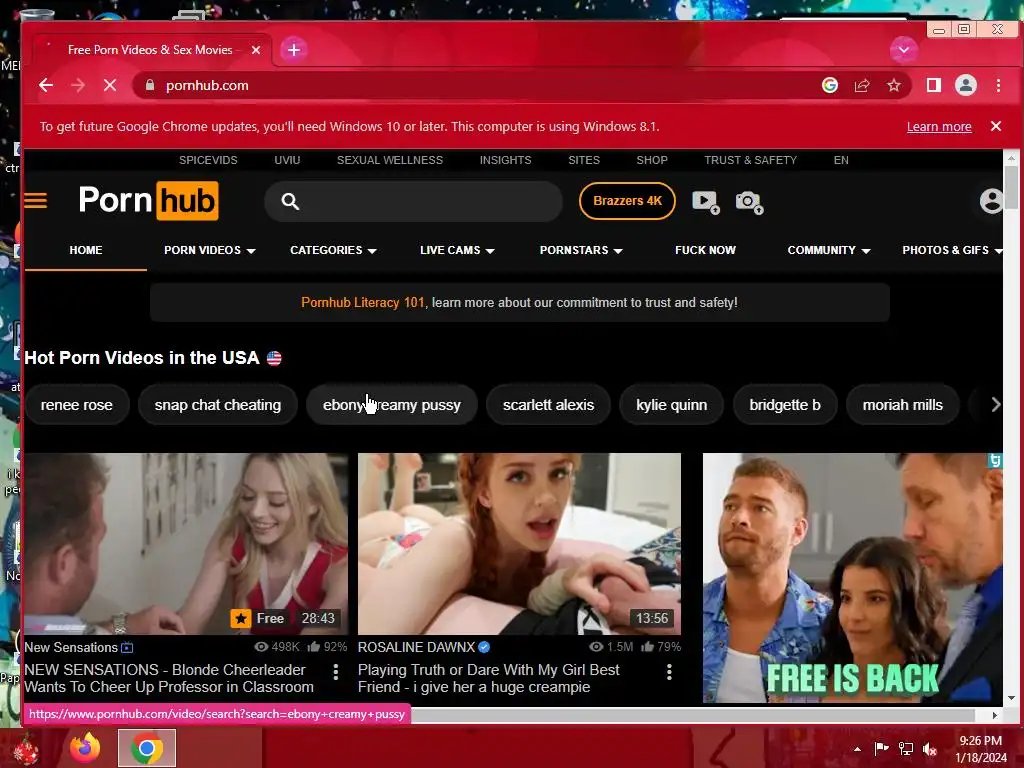1024x768 pixels.
Task: View site info via the lock icon
Action: [150, 86]
